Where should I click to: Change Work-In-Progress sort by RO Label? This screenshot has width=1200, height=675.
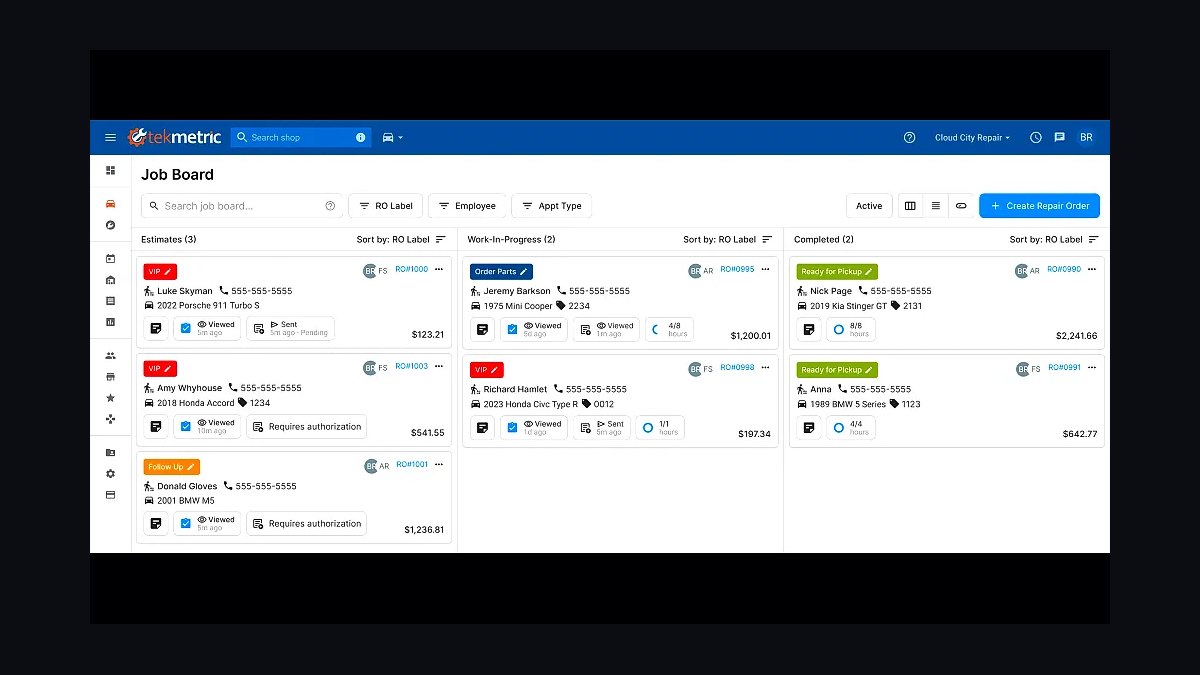[728, 240]
